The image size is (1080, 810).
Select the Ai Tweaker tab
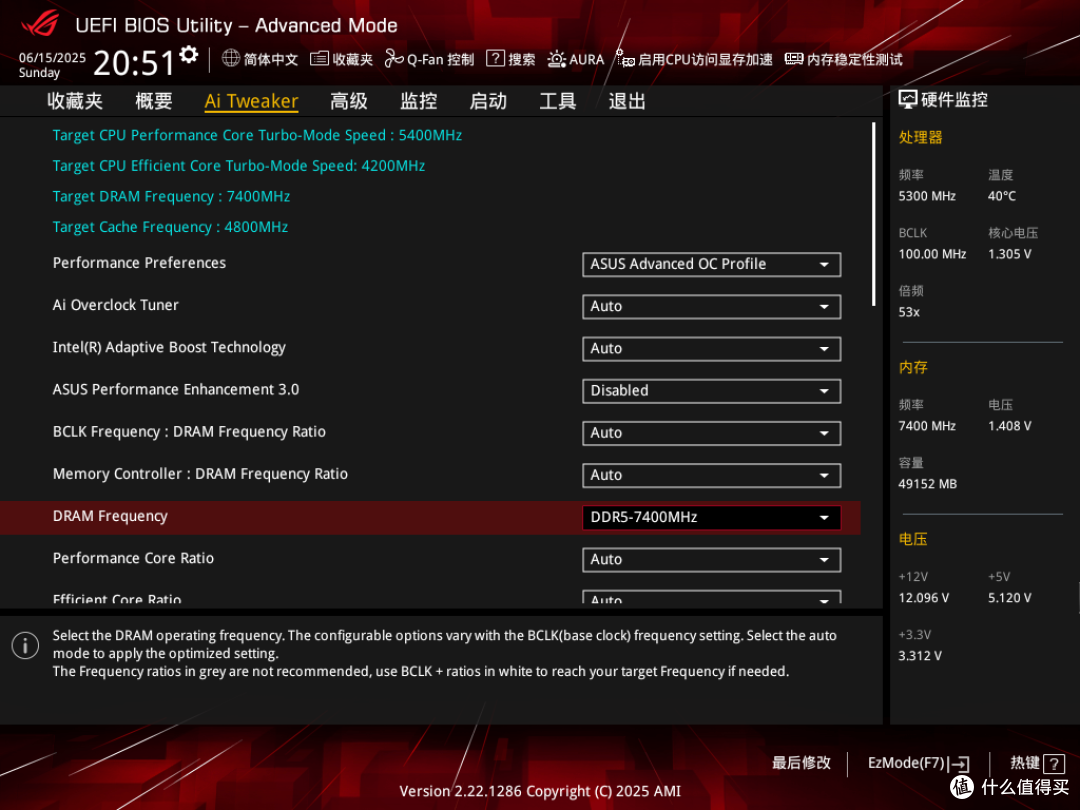click(x=251, y=101)
